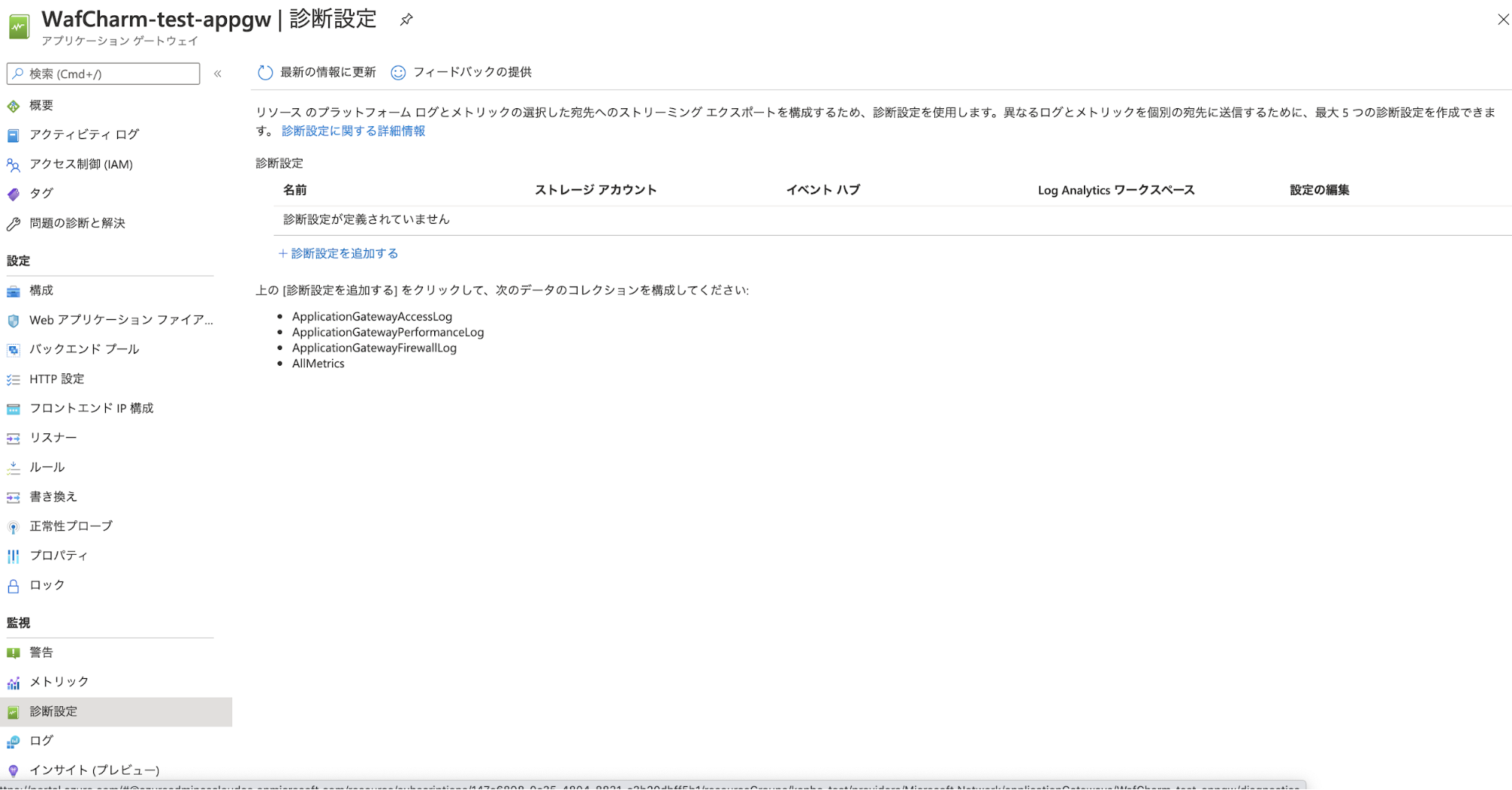Click Log Analytics ワークスペース column header
1512x790 pixels.
point(1116,191)
